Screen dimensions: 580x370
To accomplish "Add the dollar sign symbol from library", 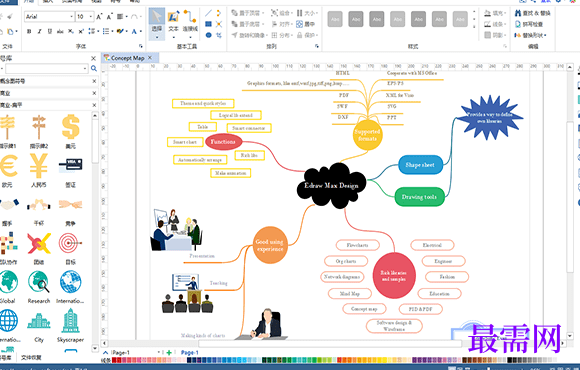I will click(70, 127).
